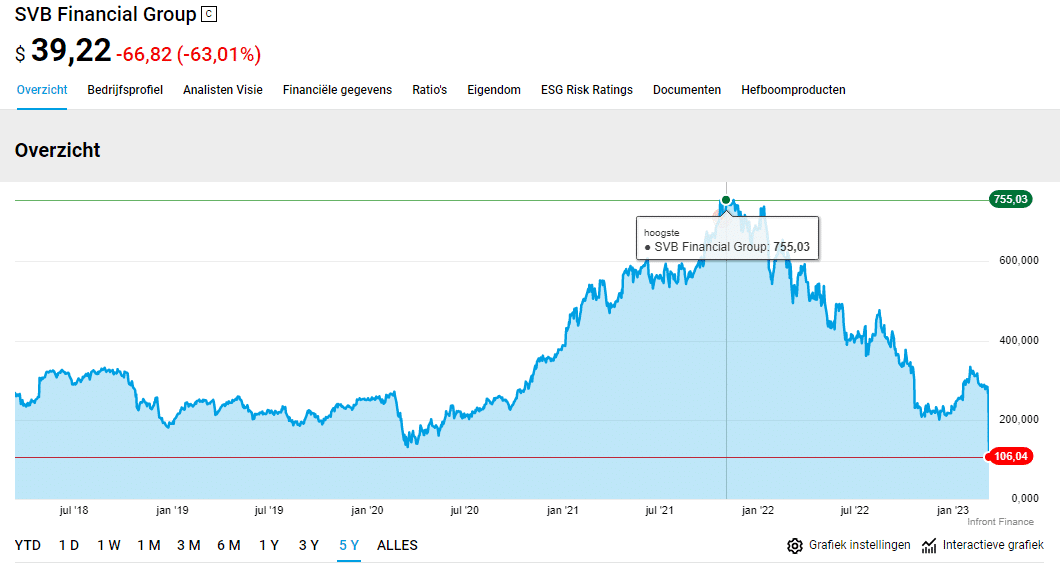Switch to the Bedrijfsprofiel tab
The width and height of the screenshot is (1060, 566).
pos(125,90)
